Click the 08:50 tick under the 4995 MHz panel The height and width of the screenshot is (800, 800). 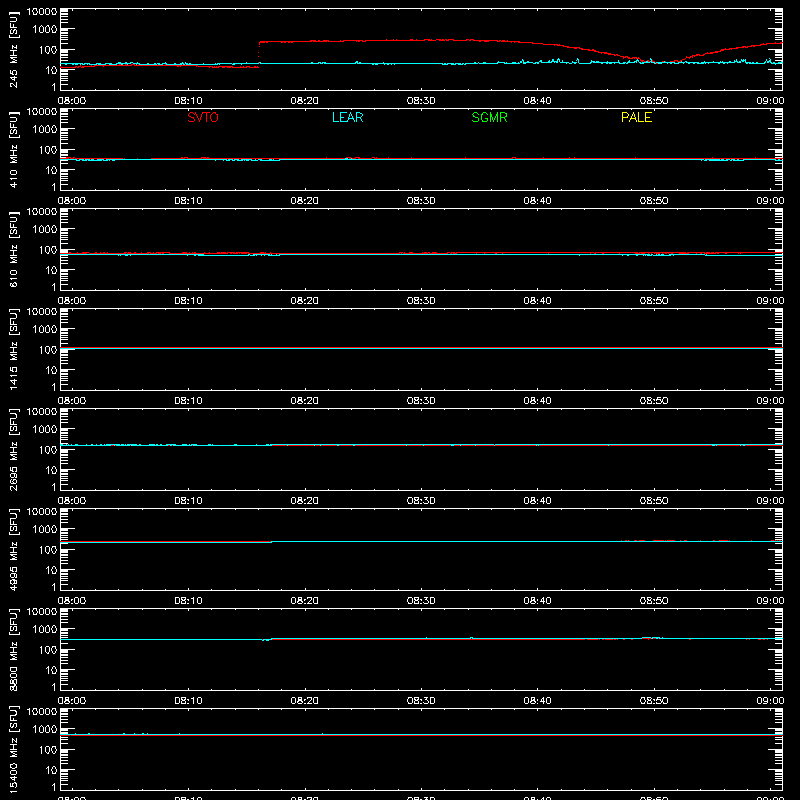[x=654, y=601]
